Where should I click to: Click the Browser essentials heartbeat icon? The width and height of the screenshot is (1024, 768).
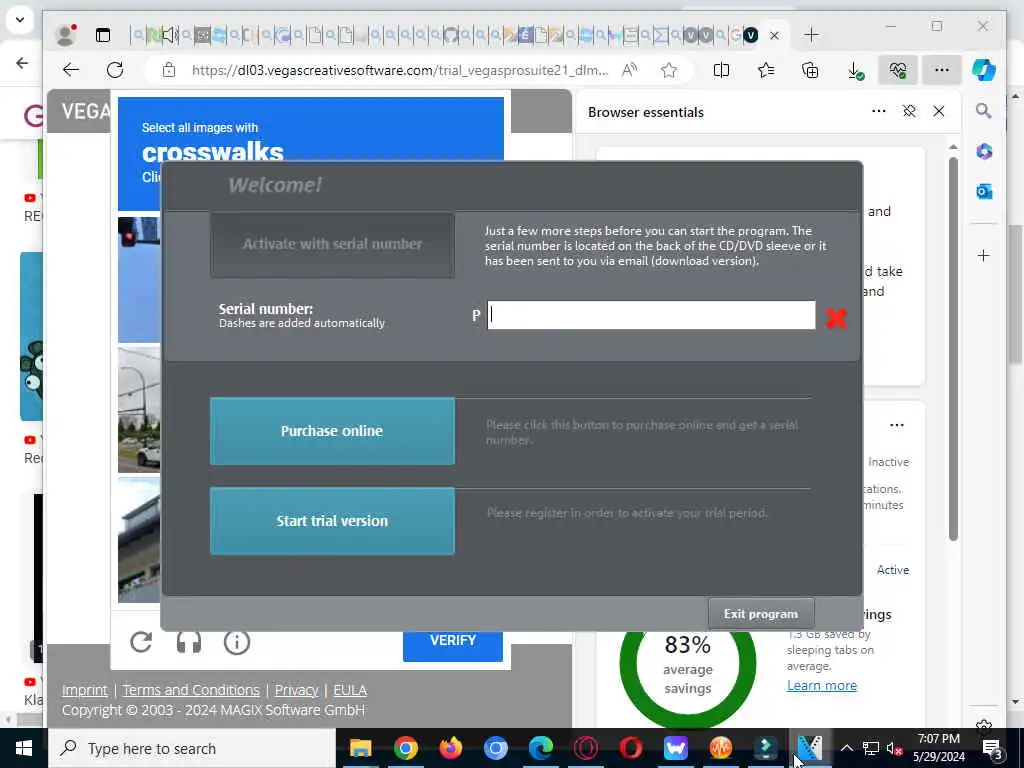tap(897, 70)
